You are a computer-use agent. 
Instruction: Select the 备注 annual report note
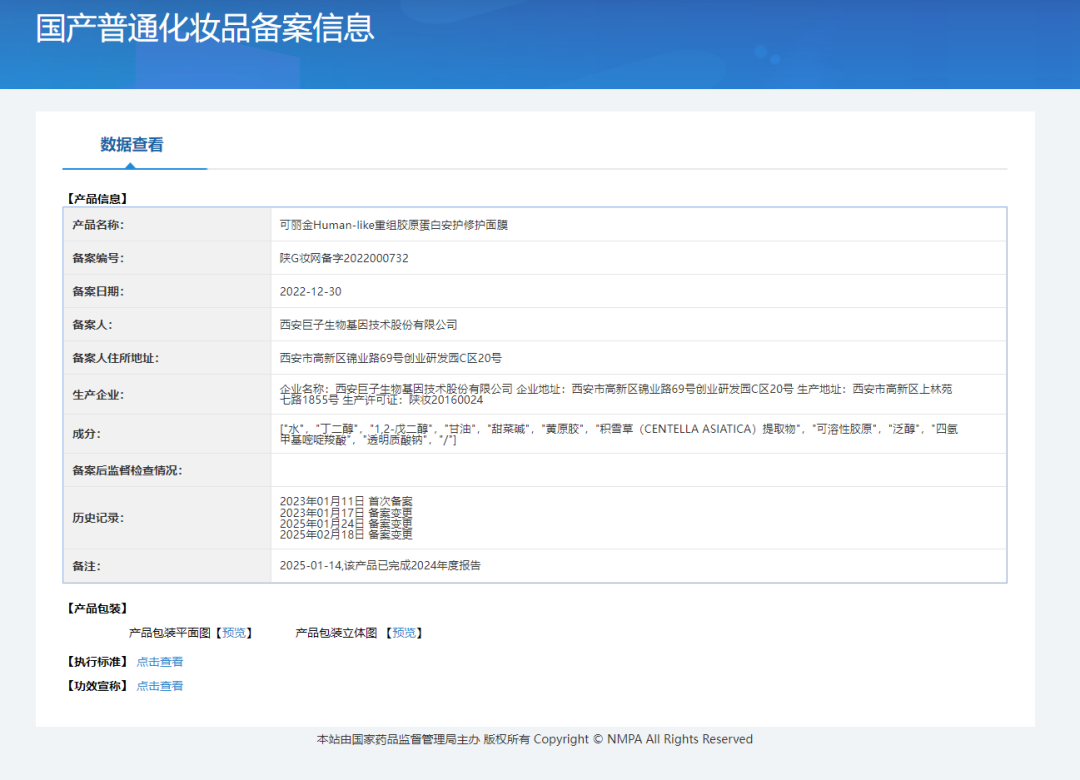tap(380, 565)
